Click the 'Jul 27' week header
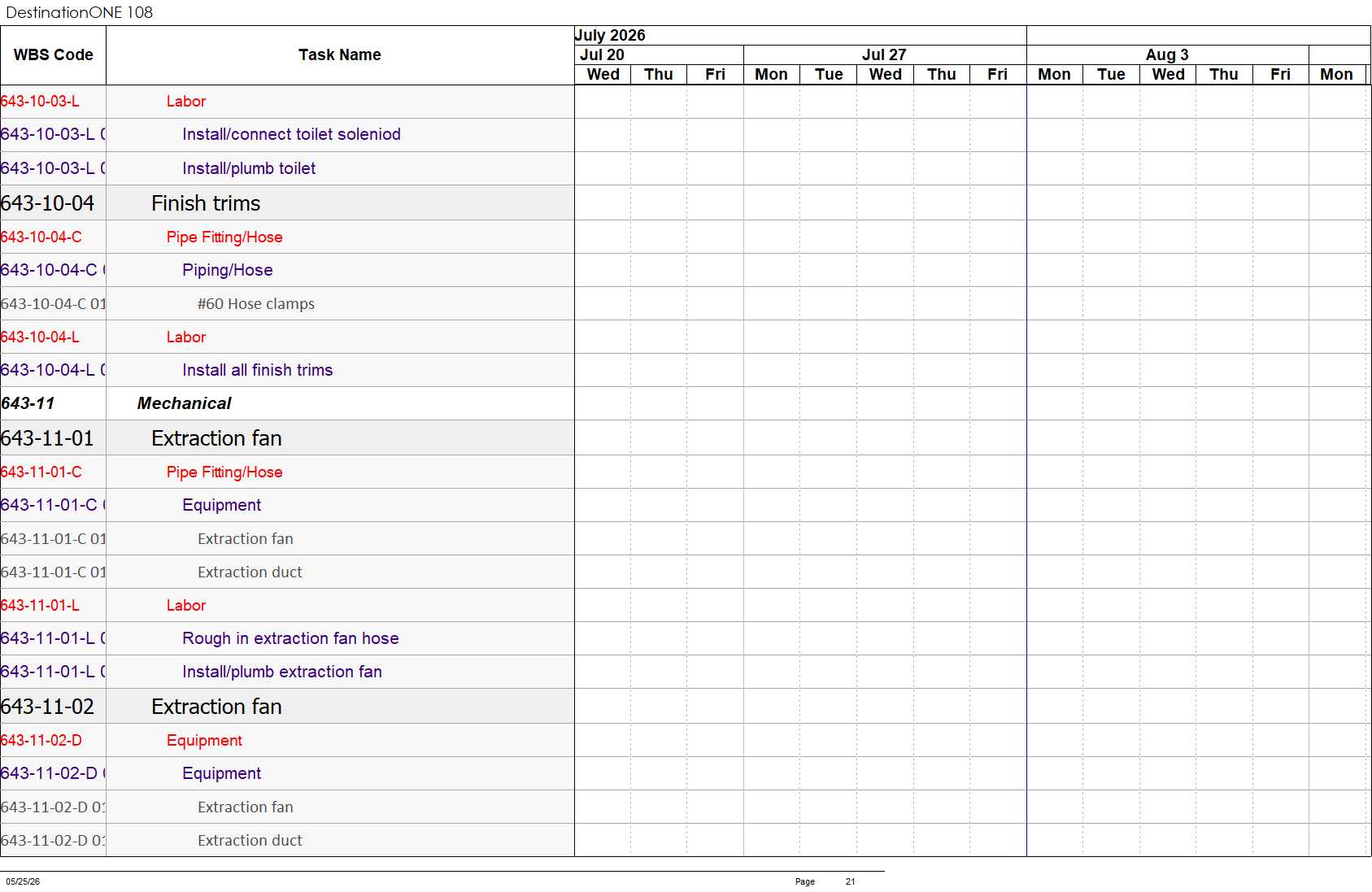The height and width of the screenshot is (892, 1372). (x=884, y=54)
